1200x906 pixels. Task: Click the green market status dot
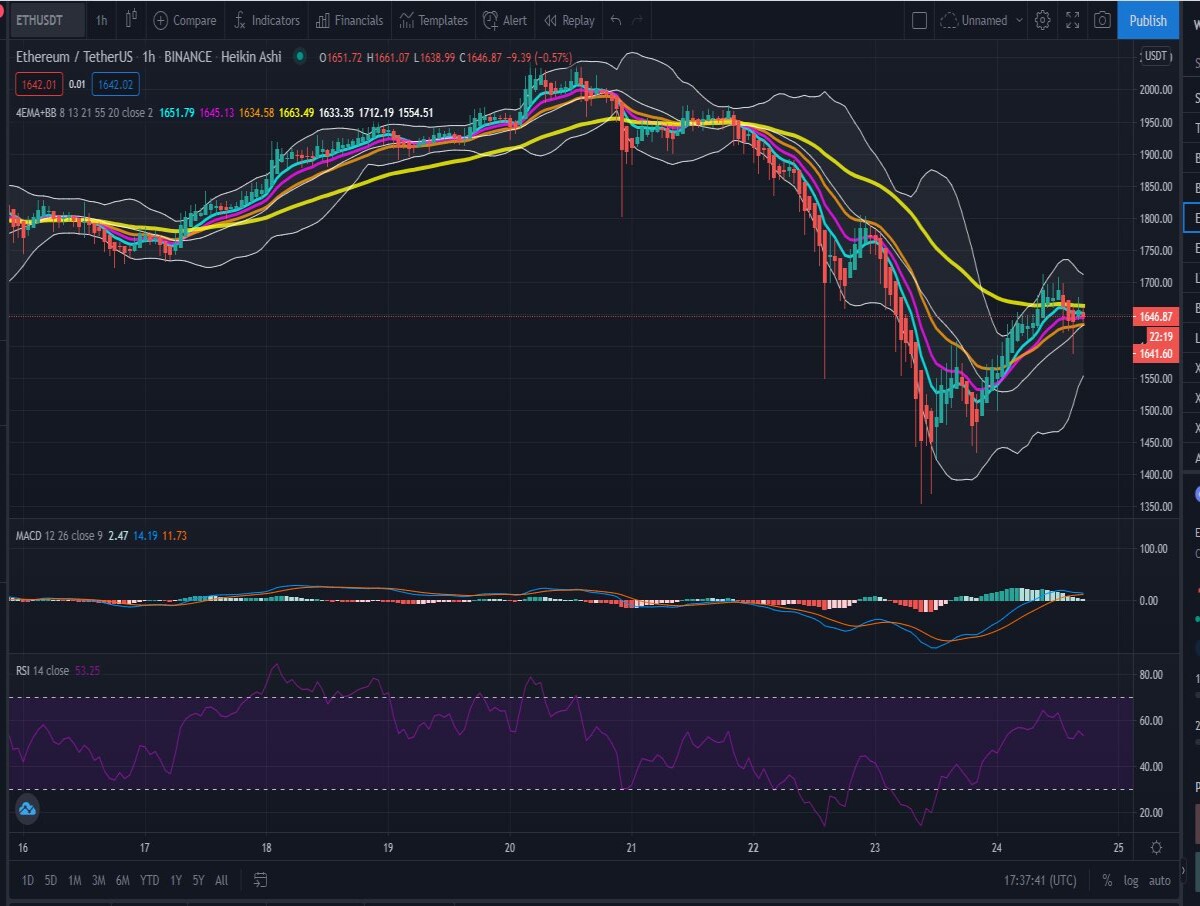click(299, 57)
